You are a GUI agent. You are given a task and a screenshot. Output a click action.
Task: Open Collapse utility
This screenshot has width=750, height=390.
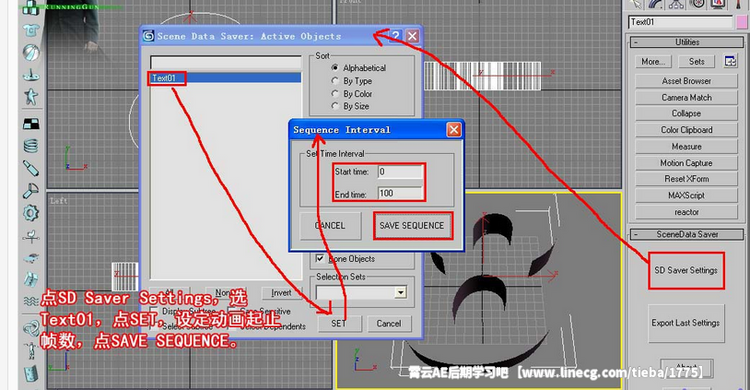pos(686,113)
